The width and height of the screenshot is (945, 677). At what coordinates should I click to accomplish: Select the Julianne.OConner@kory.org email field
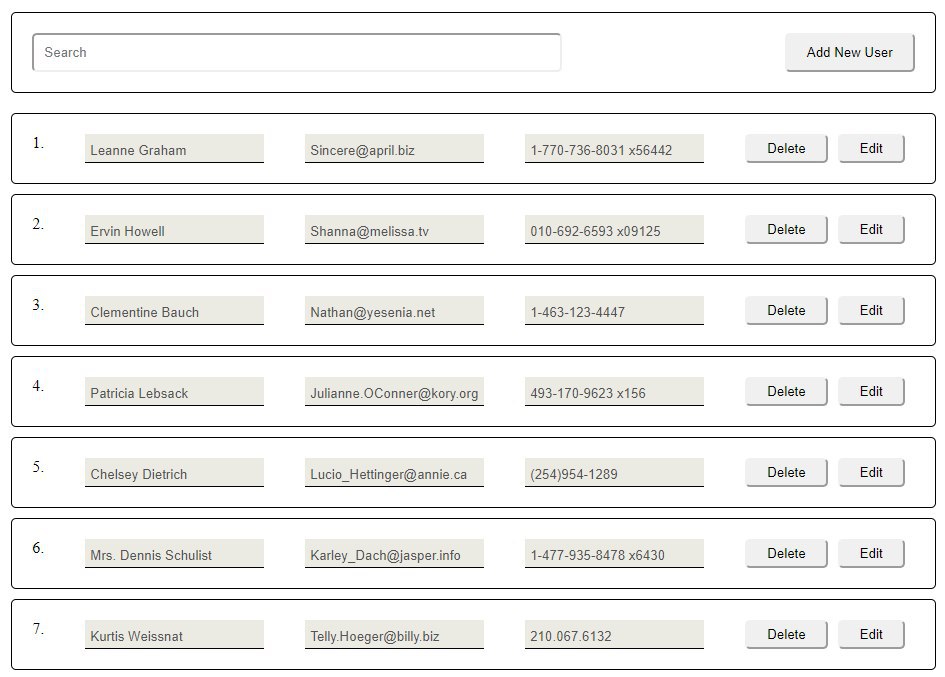(394, 392)
